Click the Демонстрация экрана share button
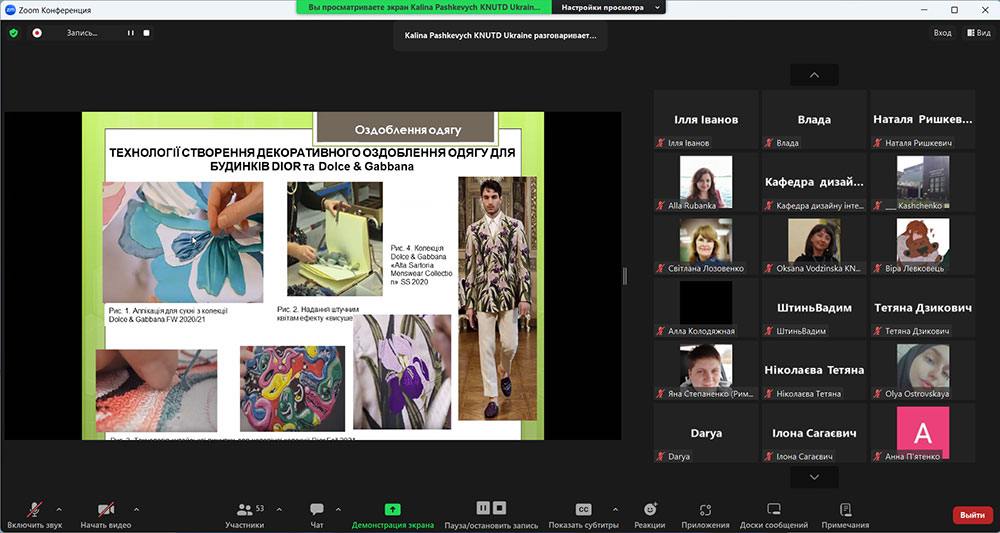 393,515
